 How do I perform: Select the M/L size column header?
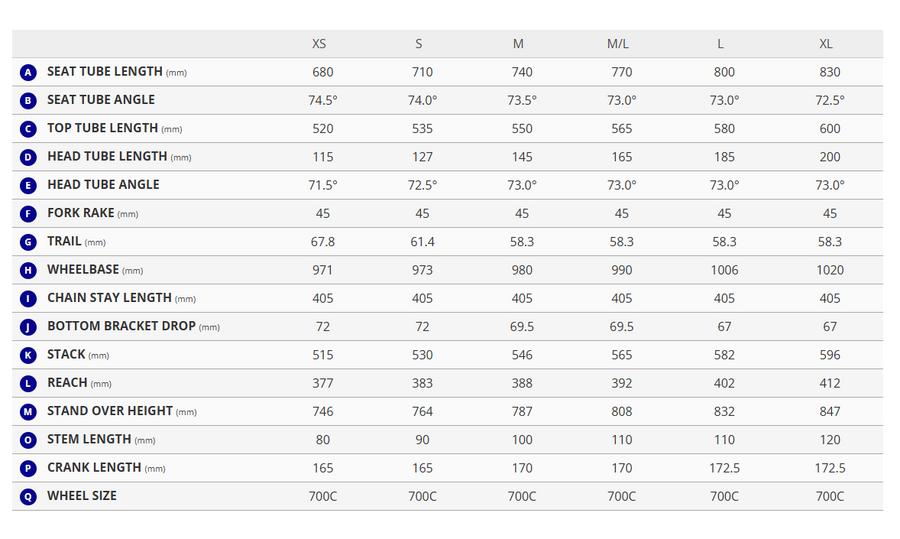(618, 44)
